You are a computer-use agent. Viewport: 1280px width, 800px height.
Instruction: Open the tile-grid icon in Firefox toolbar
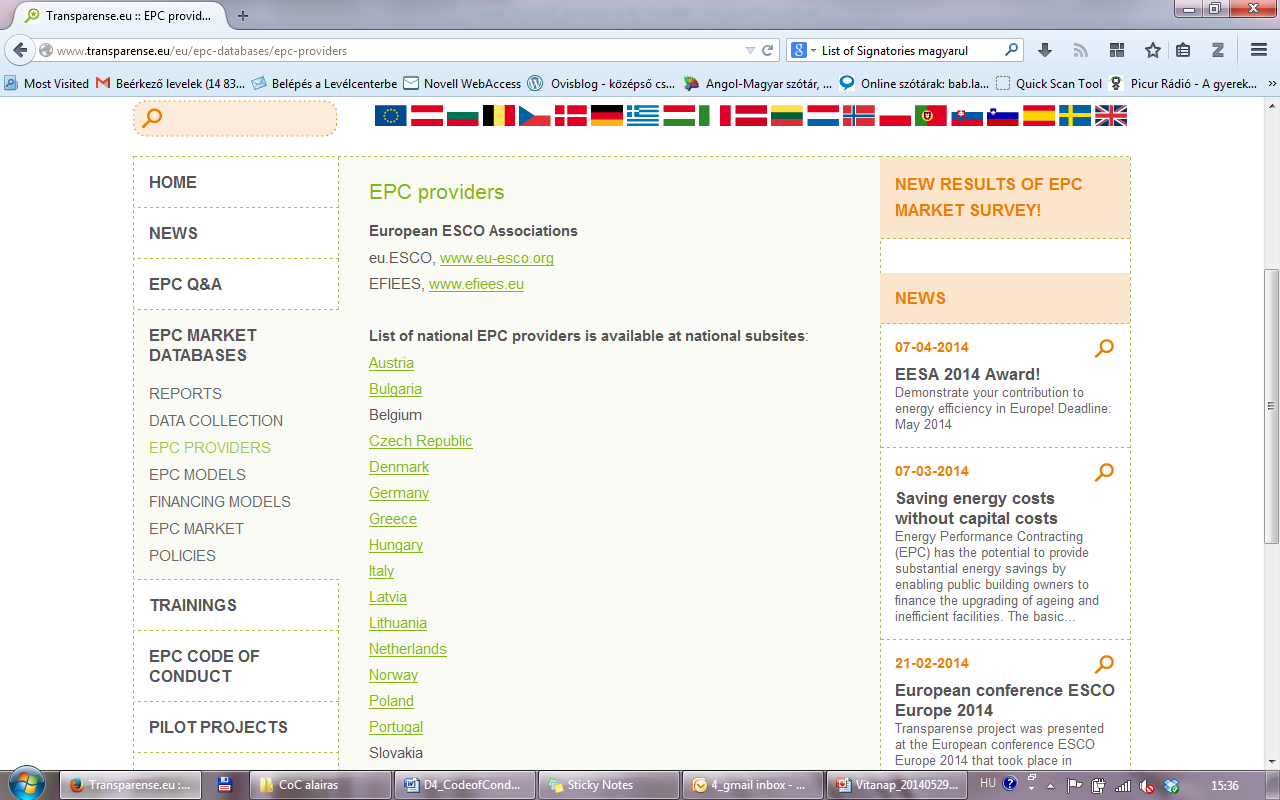coord(1117,50)
